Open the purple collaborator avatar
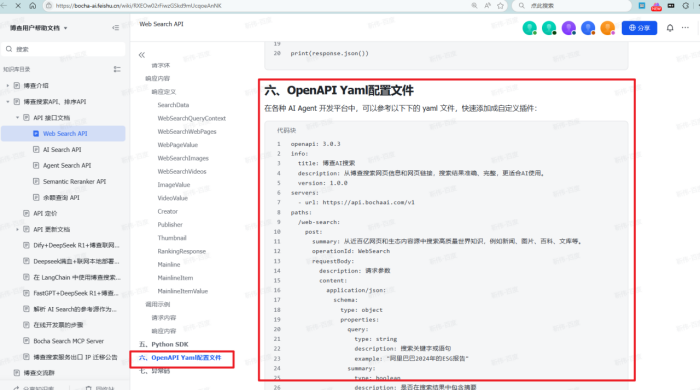This screenshot has width=700, height=391. (568, 28)
